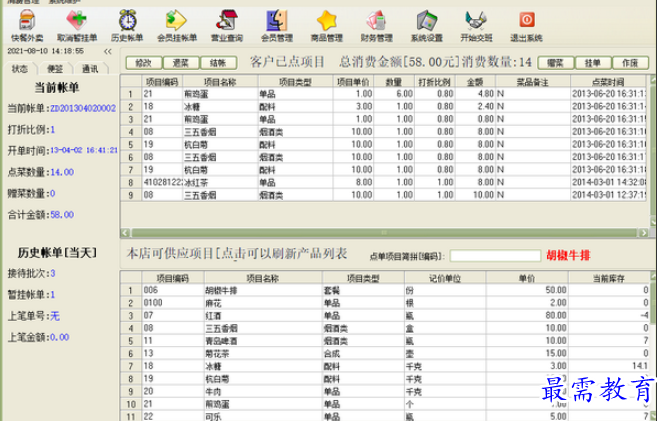Click the 挂单 button
Screen dimensions: 663x421
(593, 63)
